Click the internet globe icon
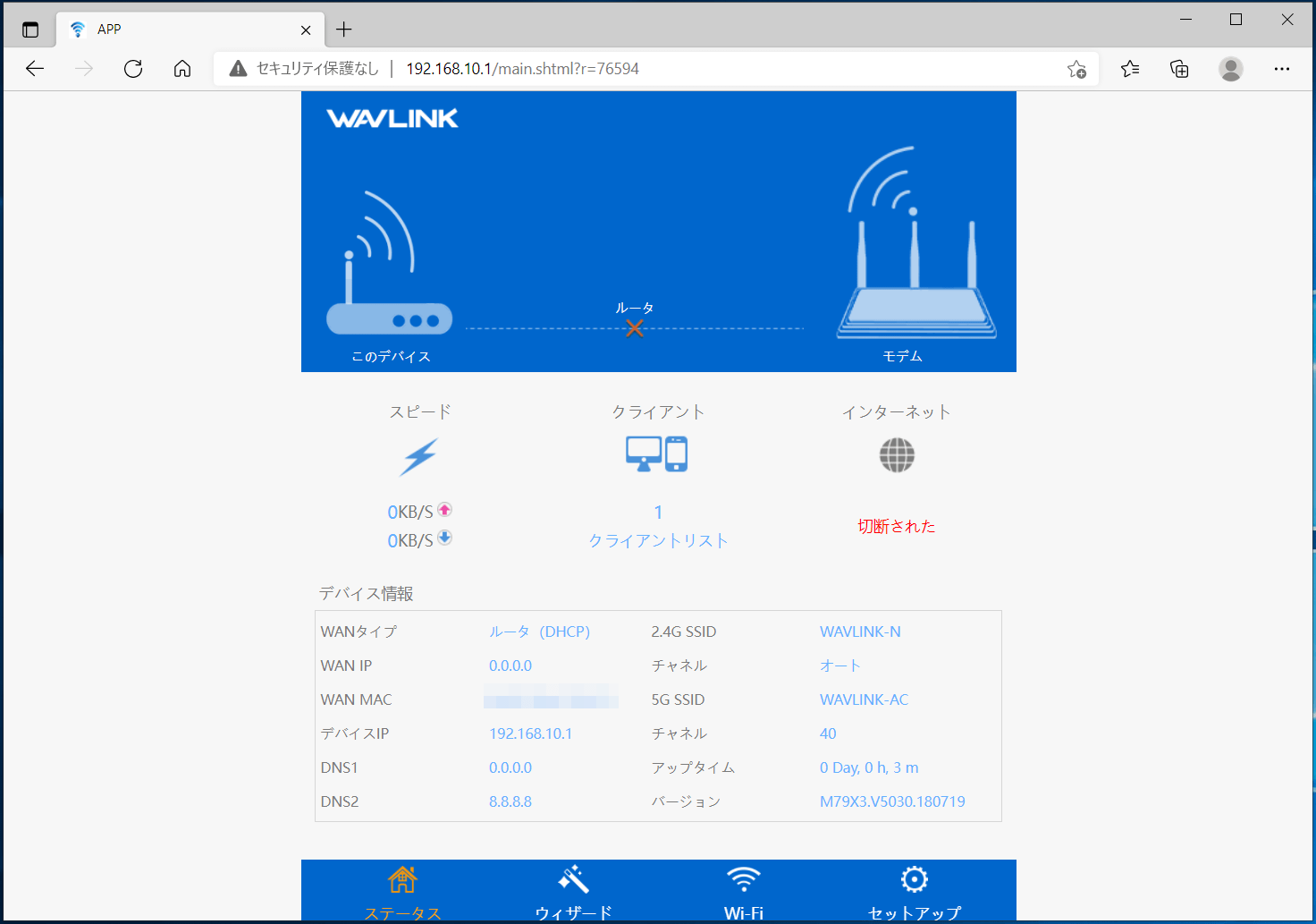The height and width of the screenshot is (924, 1316). tap(897, 455)
